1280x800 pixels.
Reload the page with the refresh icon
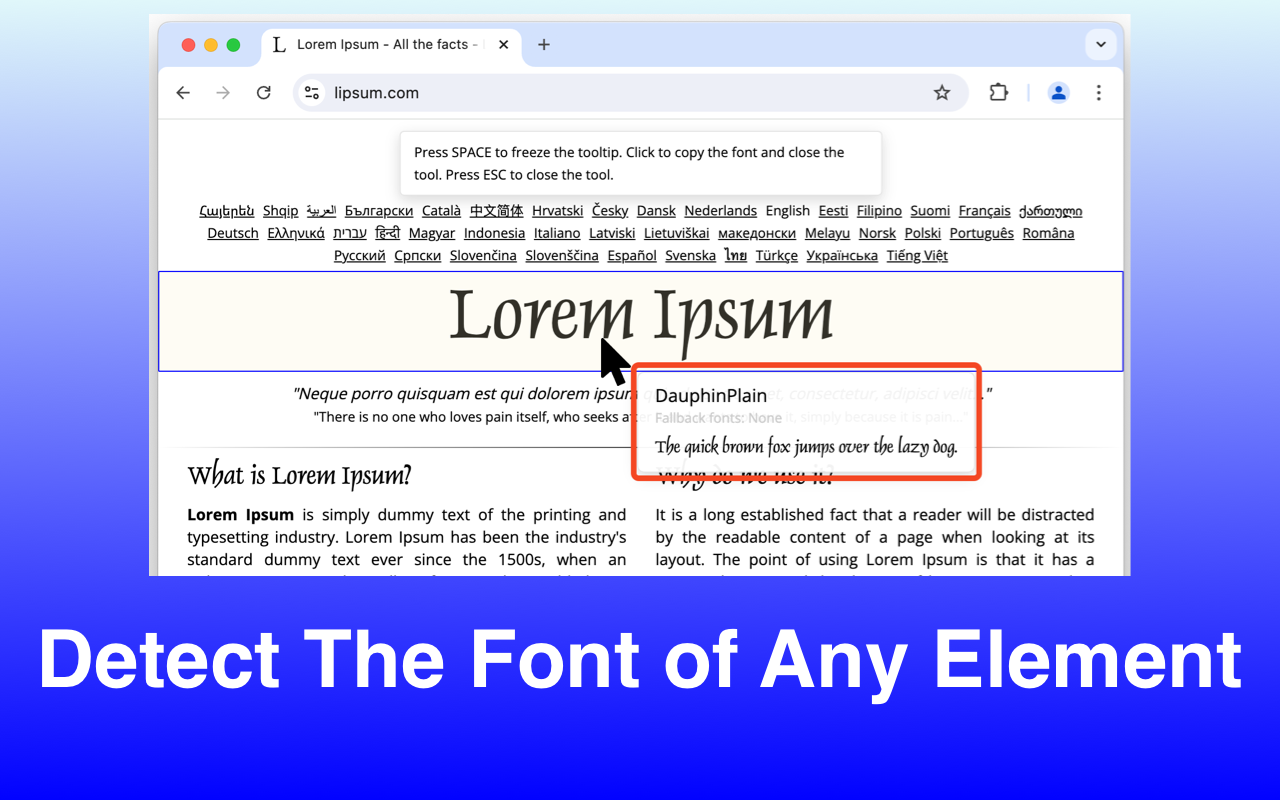point(264,93)
